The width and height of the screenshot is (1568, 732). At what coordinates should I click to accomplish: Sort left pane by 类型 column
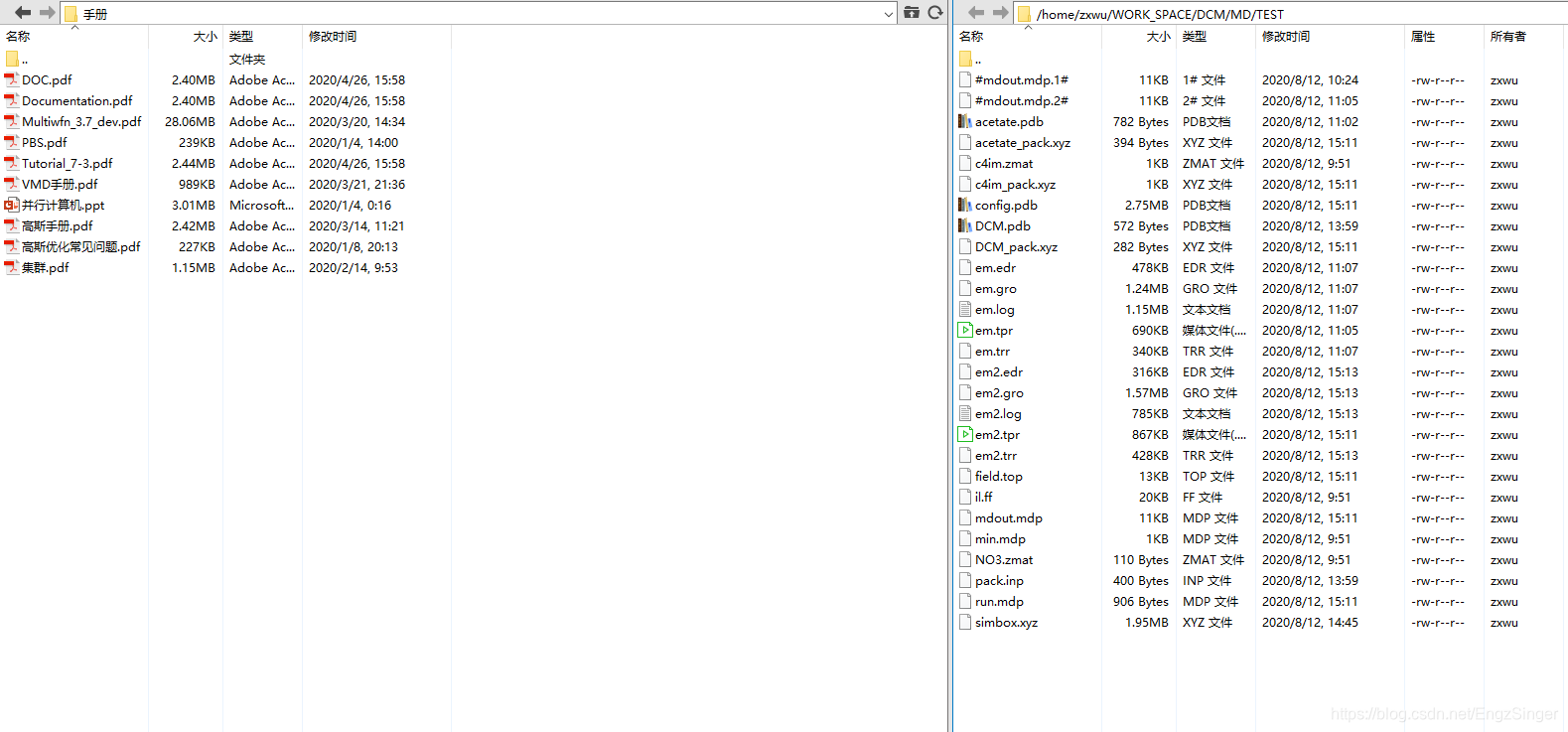click(241, 36)
